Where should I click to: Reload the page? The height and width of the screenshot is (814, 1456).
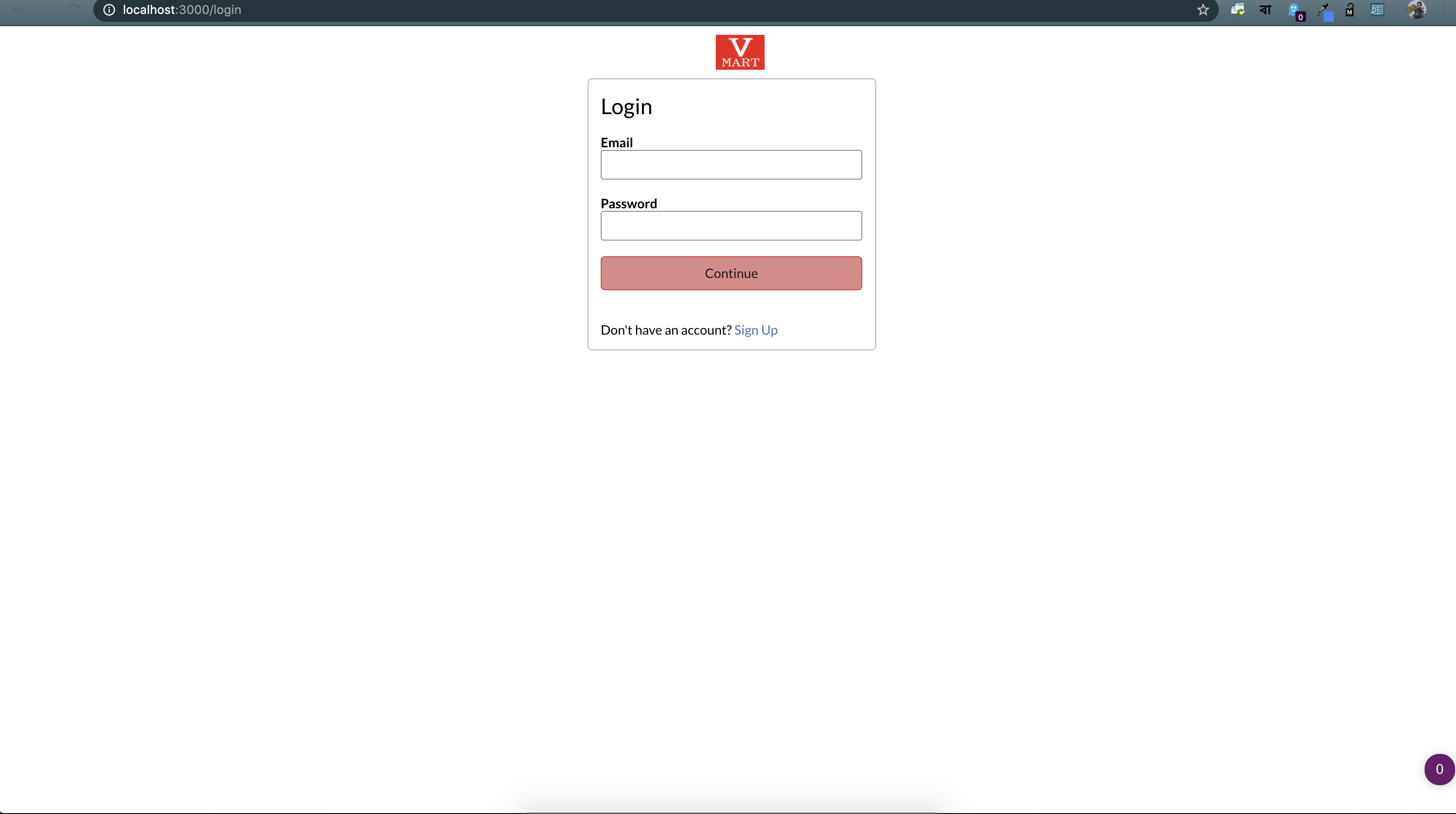[74, 10]
